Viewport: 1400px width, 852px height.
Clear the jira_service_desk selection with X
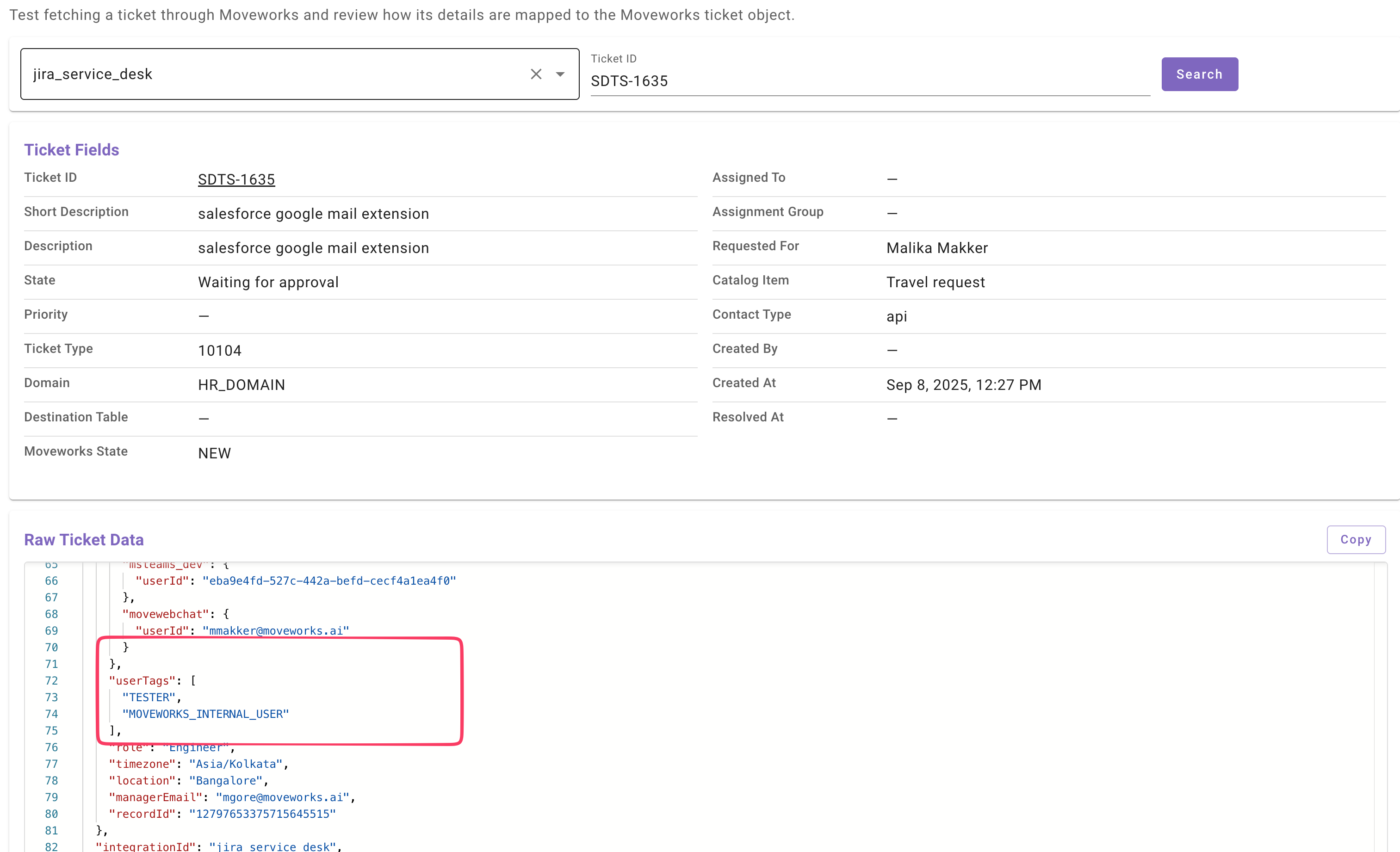click(x=536, y=74)
